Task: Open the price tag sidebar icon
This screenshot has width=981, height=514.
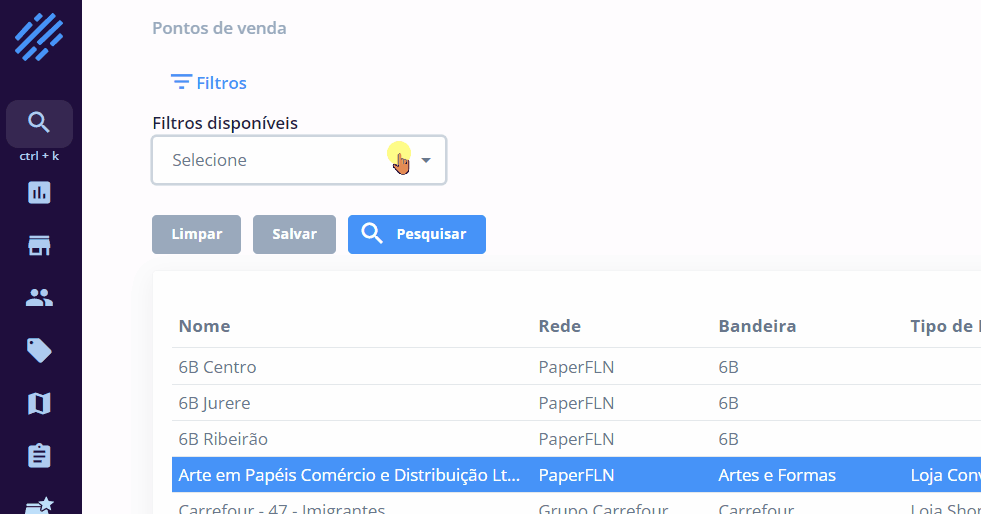Action: point(39,350)
